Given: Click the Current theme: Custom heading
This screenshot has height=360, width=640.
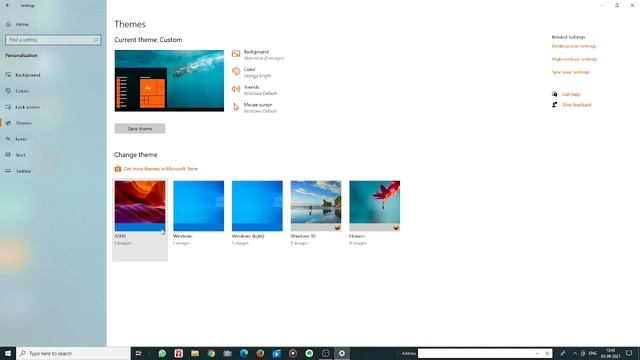Looking at the screenshot, I should (x=148, y=40).
